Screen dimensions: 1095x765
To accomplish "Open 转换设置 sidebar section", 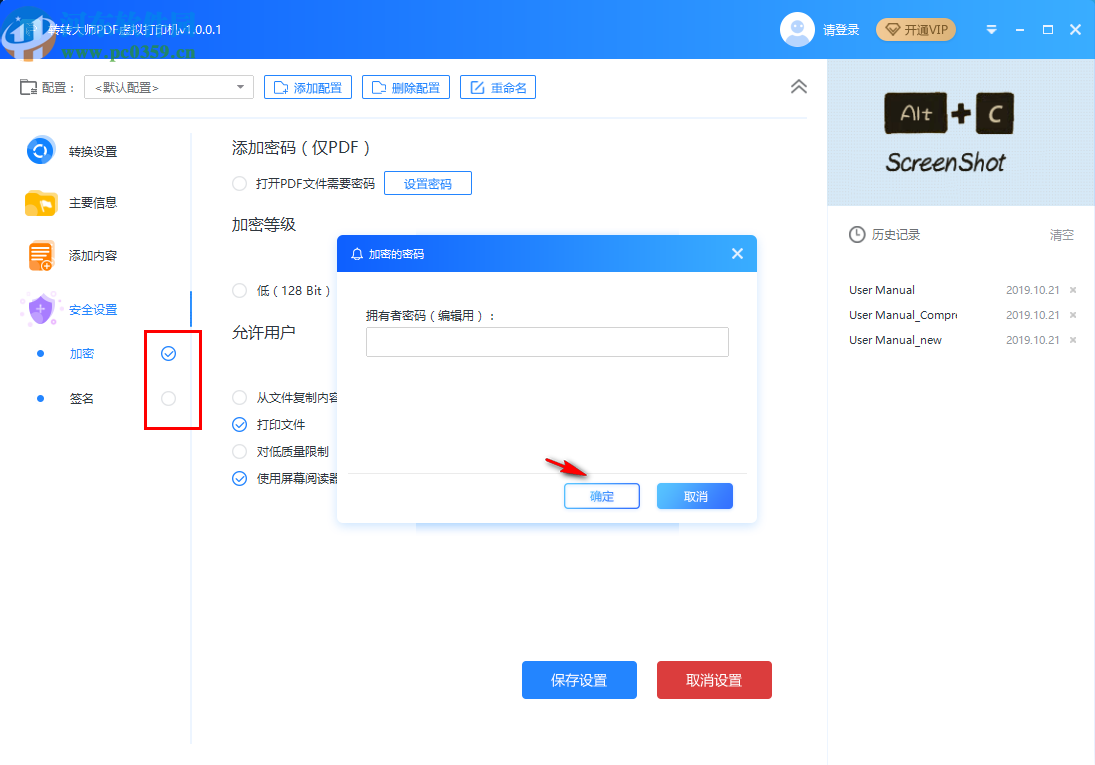I will [x=72, y=151].
